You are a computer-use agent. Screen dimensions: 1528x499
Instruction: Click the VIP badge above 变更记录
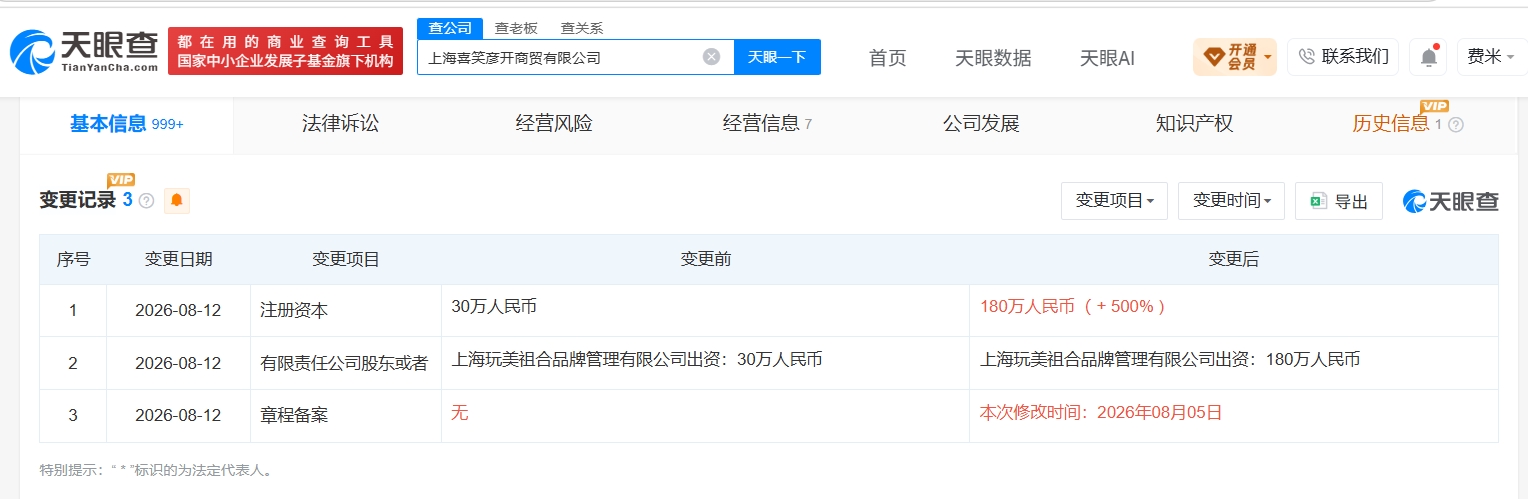pyautogui.click(x=121, y=179)
